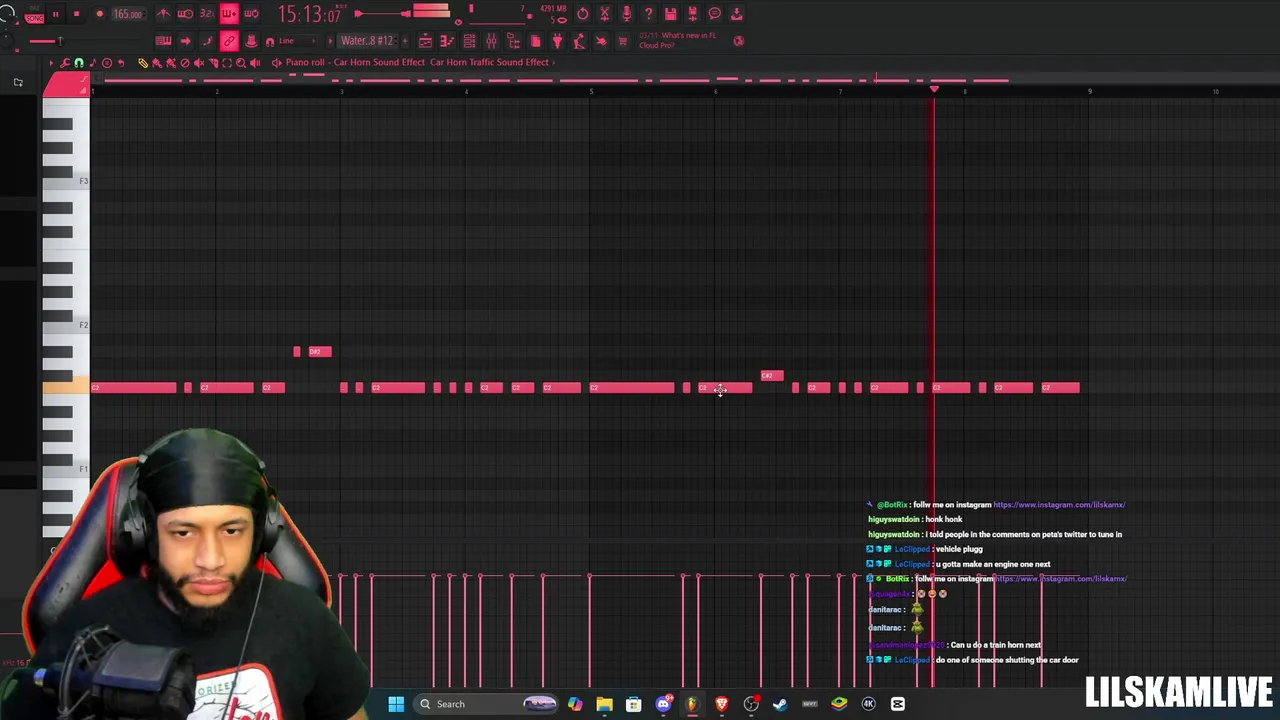Pause playback with the transport pause button
This screenshot has height=720, width=1280.
[x=56, y=14]
